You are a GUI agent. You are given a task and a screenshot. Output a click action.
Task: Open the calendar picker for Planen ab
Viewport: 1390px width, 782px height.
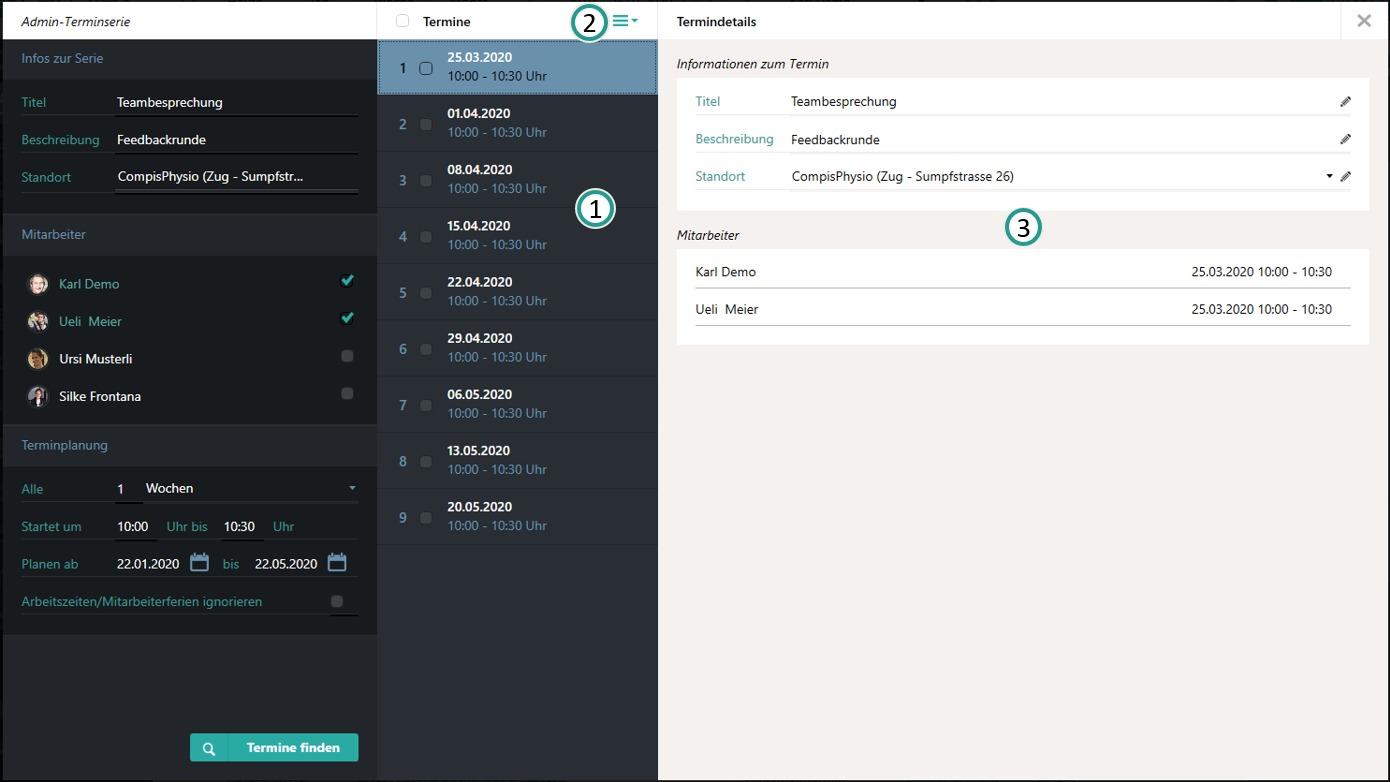(x=199, y=563)
